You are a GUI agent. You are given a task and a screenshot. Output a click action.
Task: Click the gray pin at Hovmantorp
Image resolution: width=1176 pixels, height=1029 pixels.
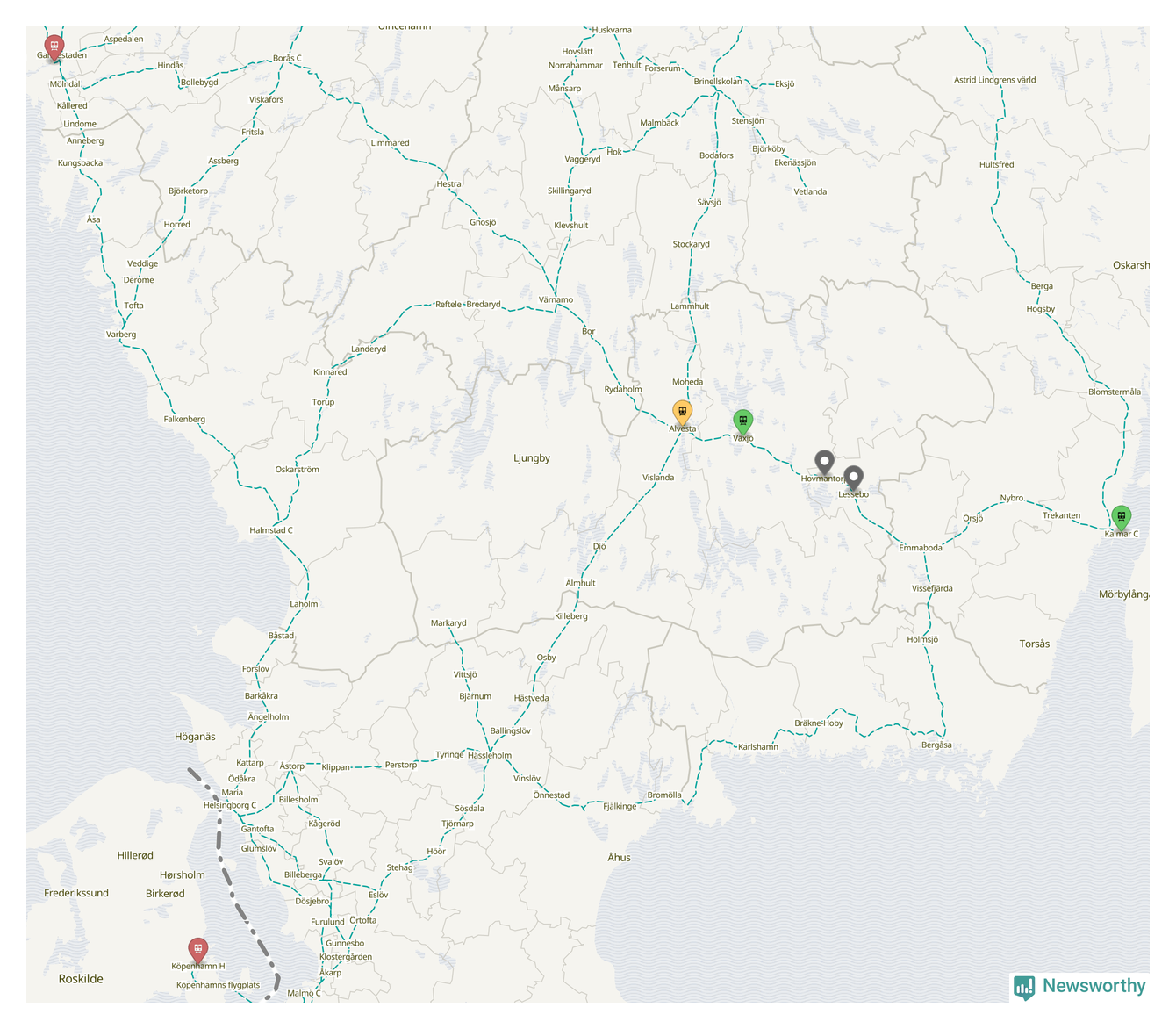click(824, 461)
